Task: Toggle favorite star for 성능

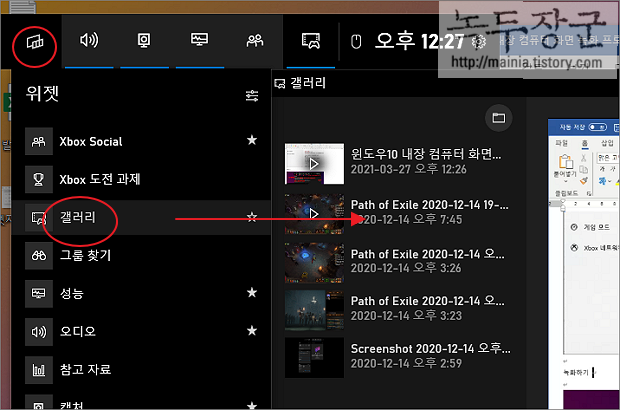Action: 252,292
